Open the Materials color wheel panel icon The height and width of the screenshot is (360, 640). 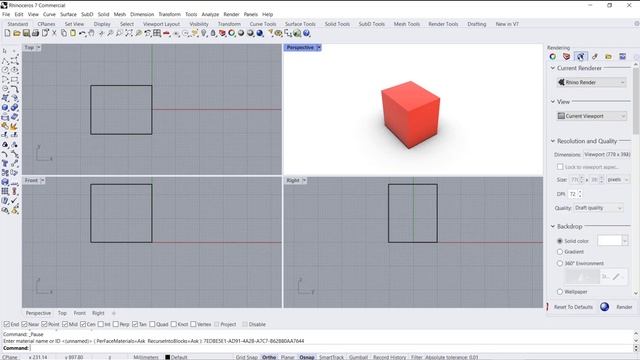553,57
